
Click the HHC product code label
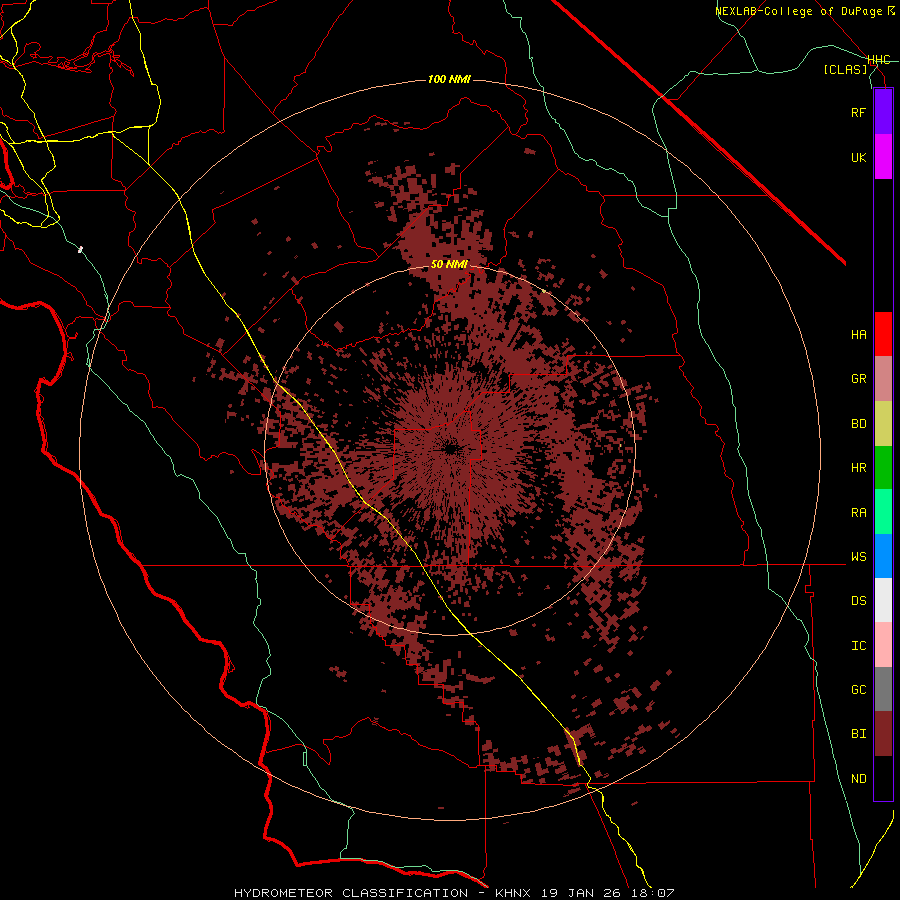pos(879,60)
